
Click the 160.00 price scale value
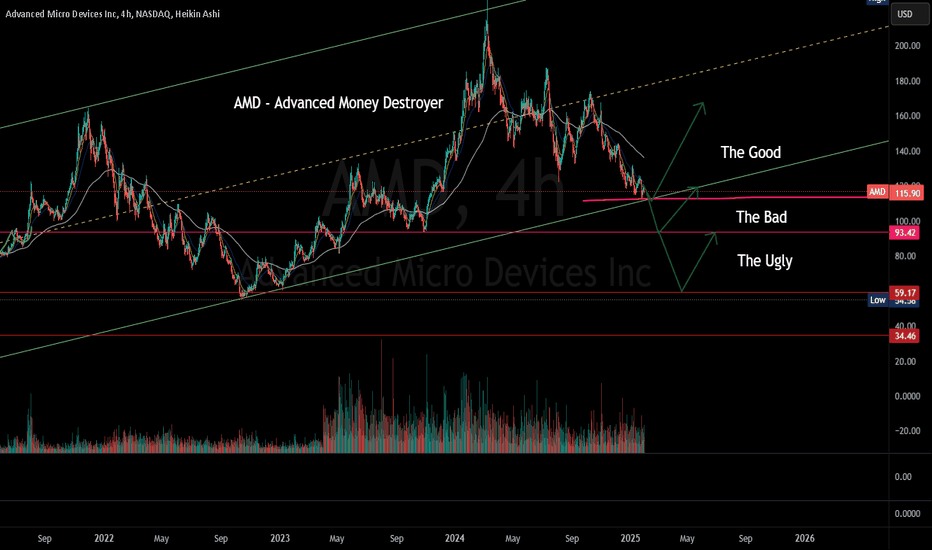[x=907, y=116]
